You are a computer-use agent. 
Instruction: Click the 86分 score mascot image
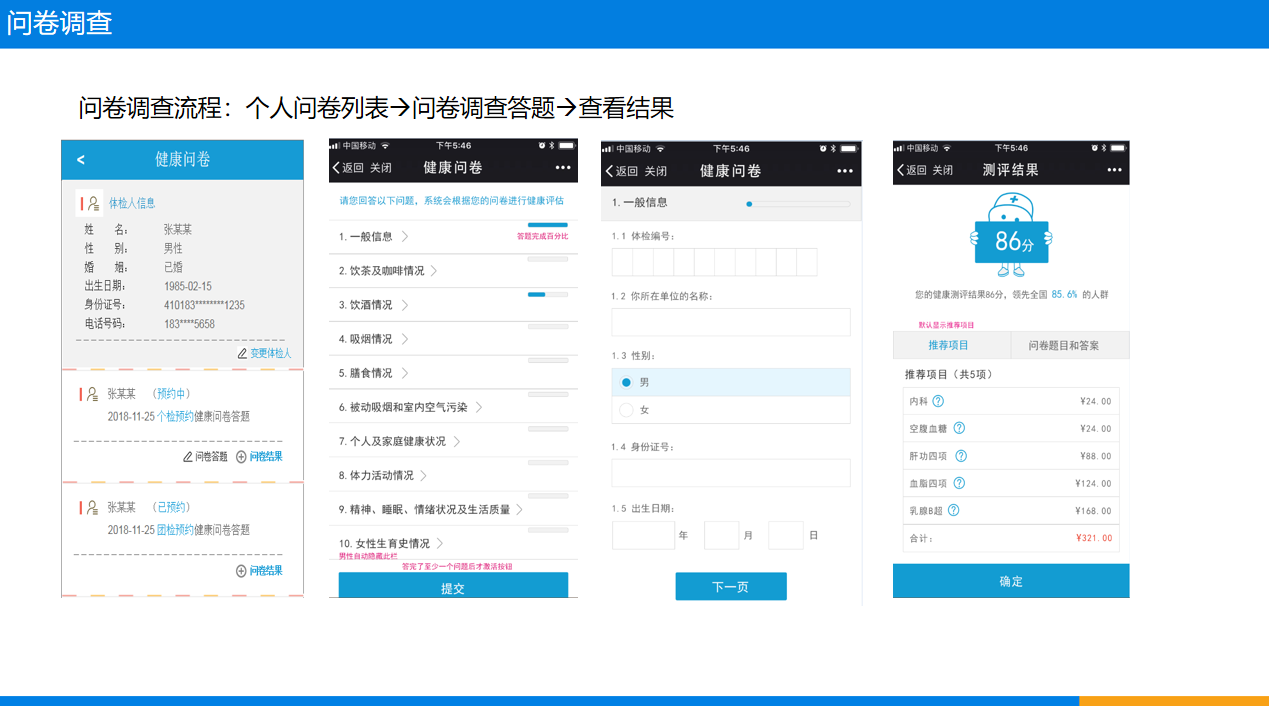pos(1010,234)
